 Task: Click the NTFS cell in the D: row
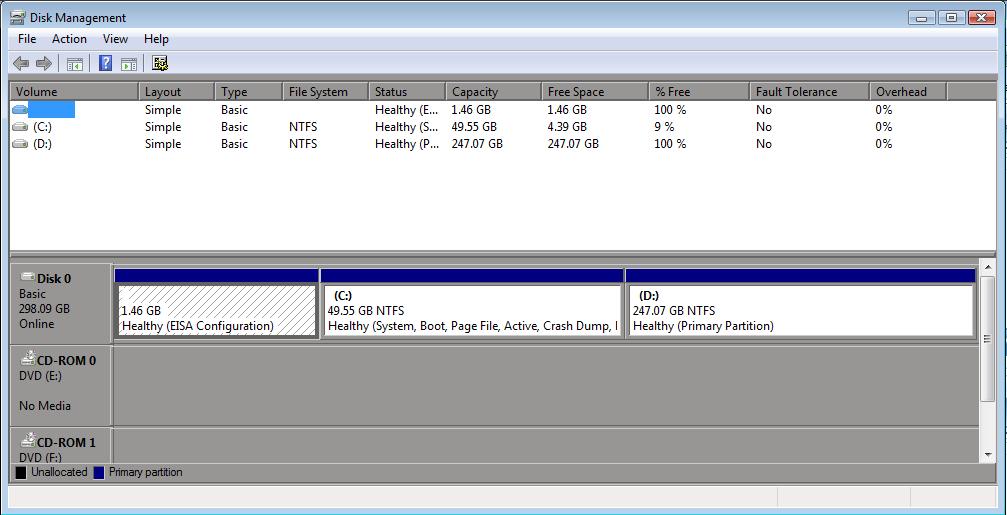tap(303, 144)
